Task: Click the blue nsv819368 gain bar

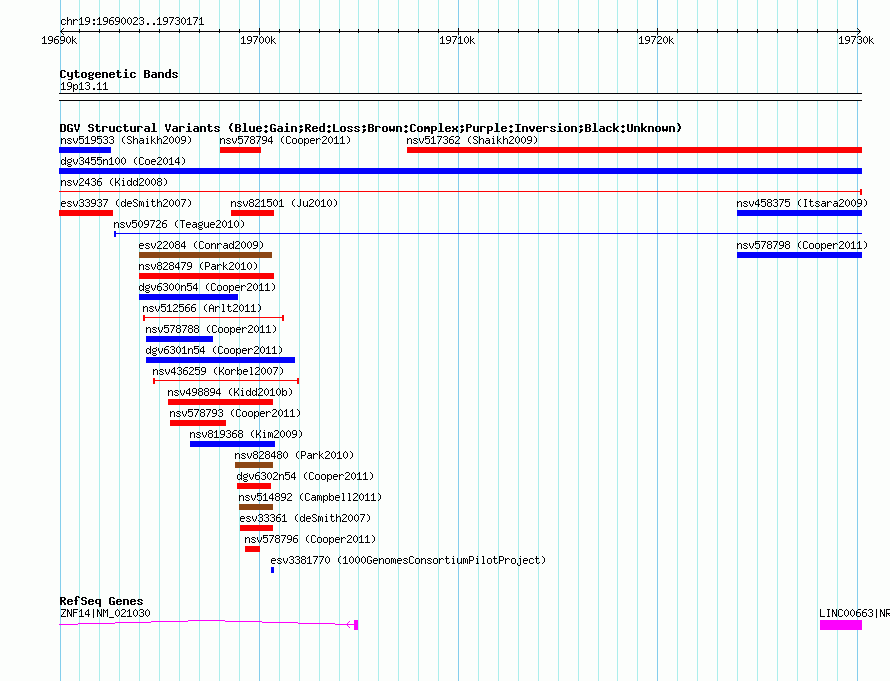Action: (x=231, y=444)
